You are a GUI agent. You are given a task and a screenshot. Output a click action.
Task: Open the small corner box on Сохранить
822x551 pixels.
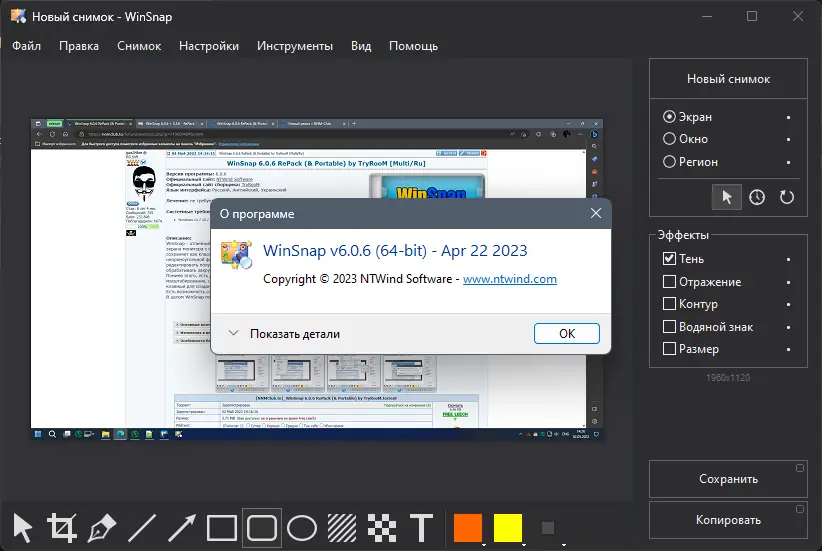pyautogui.click(x=799, y=468)
